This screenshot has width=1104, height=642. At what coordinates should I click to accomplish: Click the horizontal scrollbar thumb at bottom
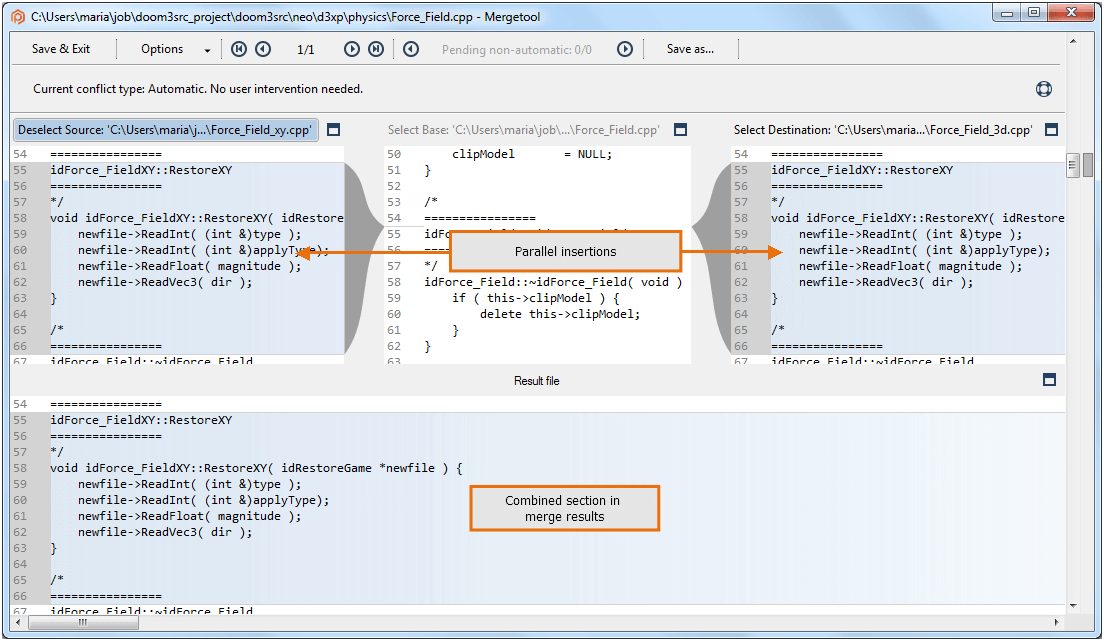[x=84, y=622]
